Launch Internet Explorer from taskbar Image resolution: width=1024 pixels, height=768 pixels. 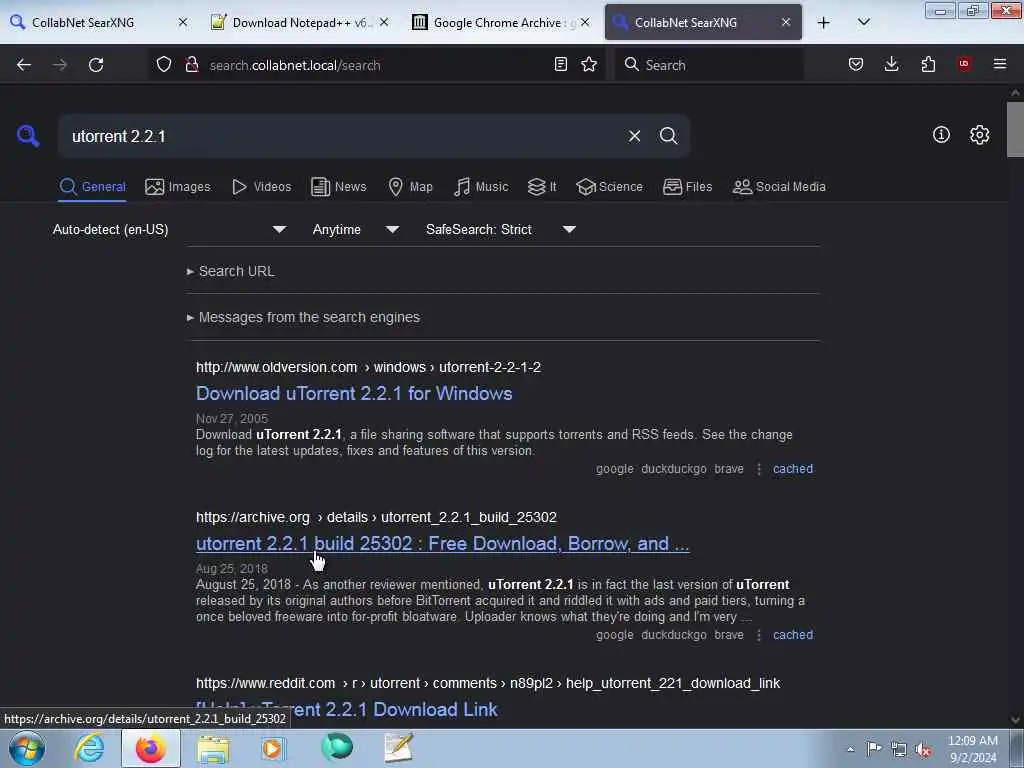tap(89, 748)
